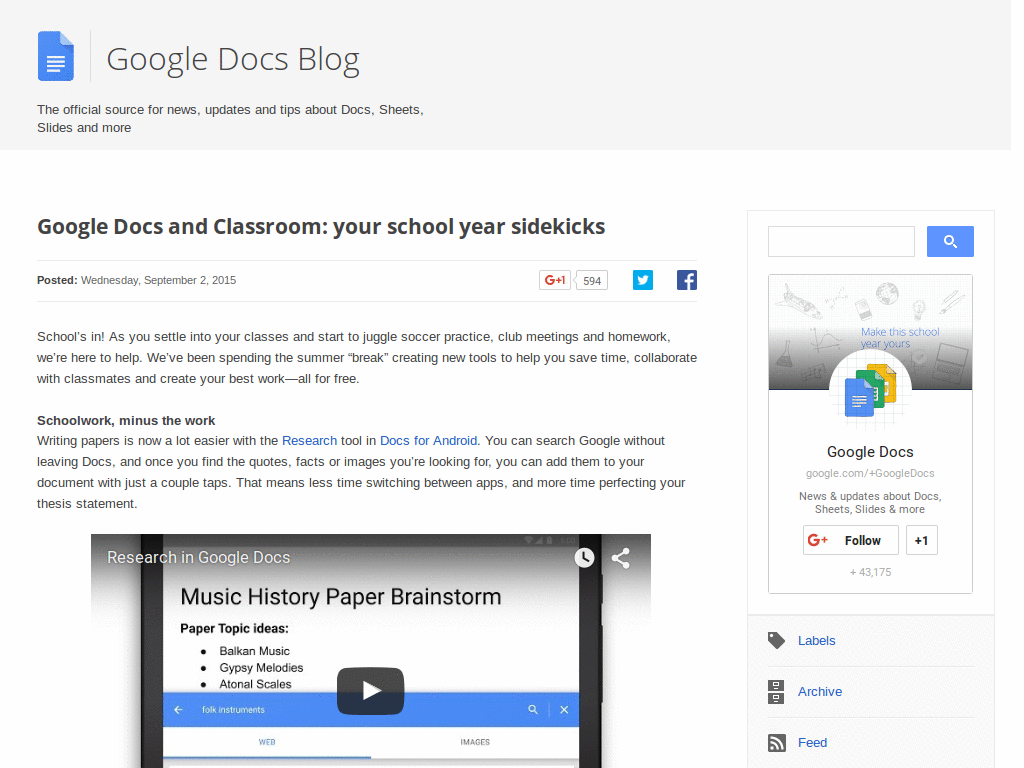This screenshot has width=1024, height=768.
Task: Expand the Labels section
Action: (x=816, y=641)
